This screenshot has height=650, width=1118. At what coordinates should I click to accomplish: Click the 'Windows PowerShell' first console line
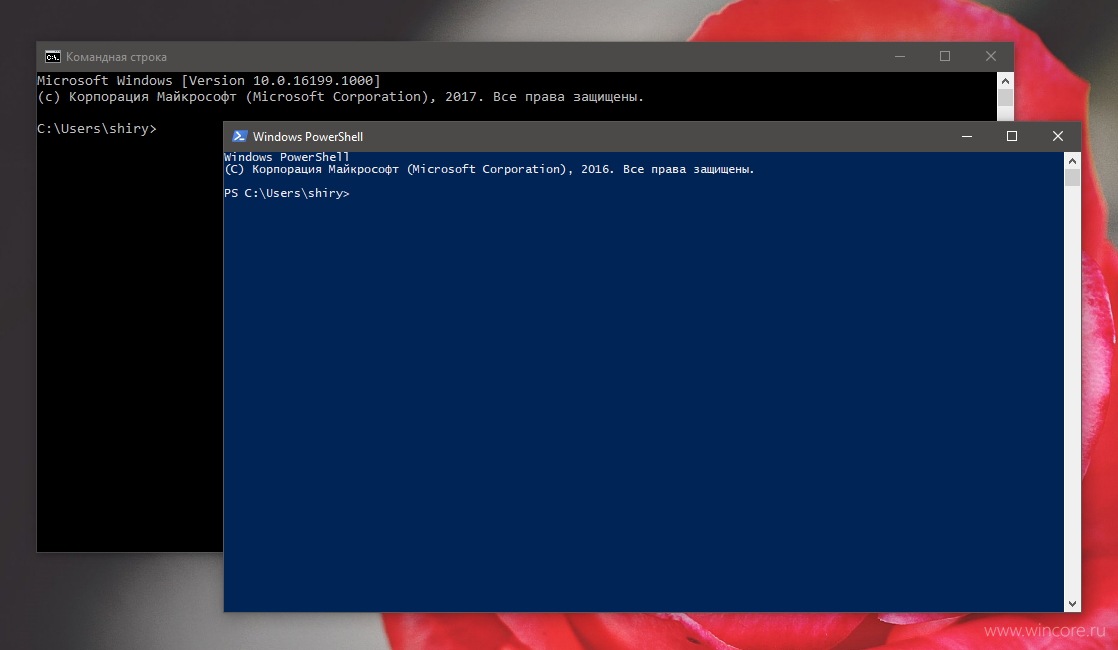coord(287,157)
